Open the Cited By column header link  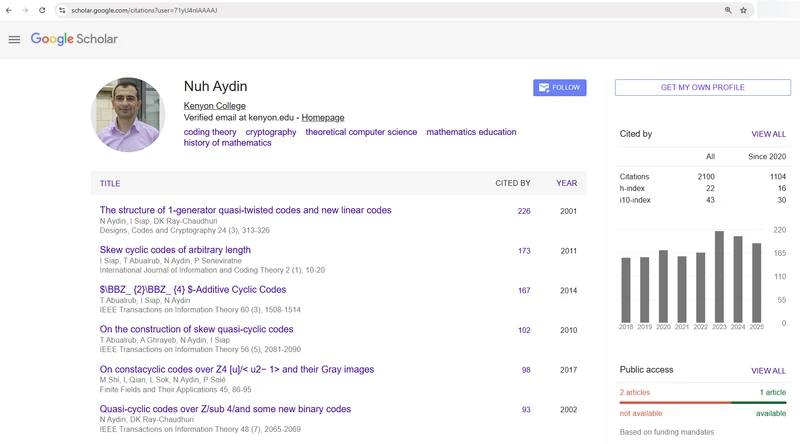coord(513,184)
